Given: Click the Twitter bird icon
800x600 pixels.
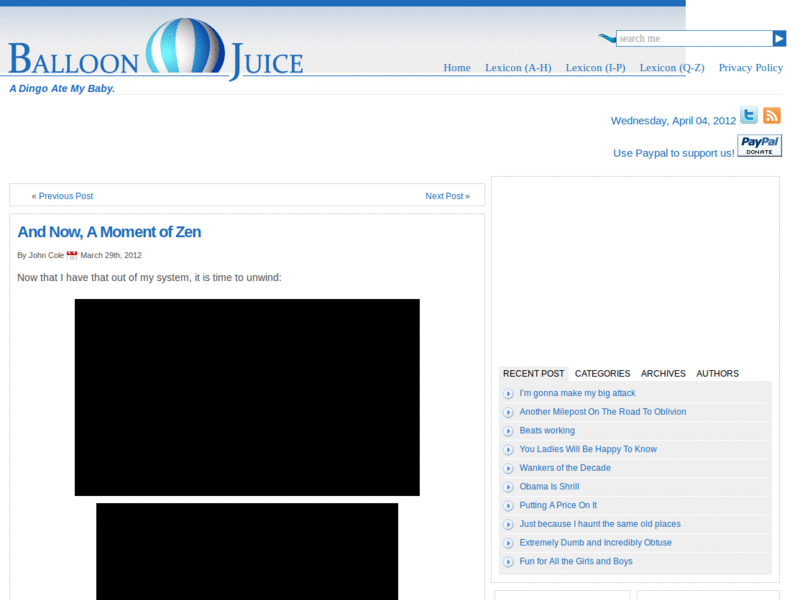Looking at the screenshot, I should click(748, 116).
